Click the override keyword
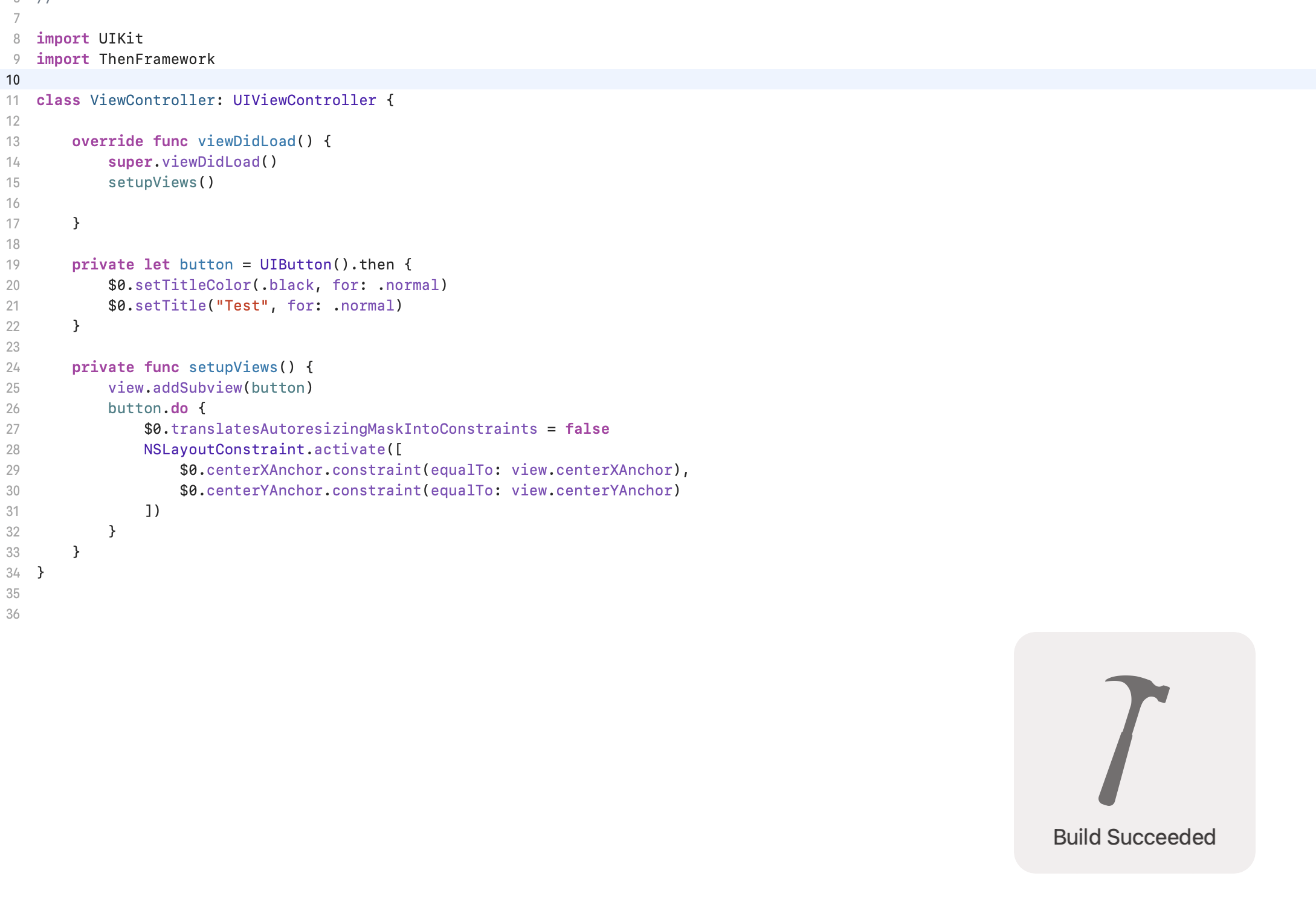1316x905 pixels. [108, 141]
